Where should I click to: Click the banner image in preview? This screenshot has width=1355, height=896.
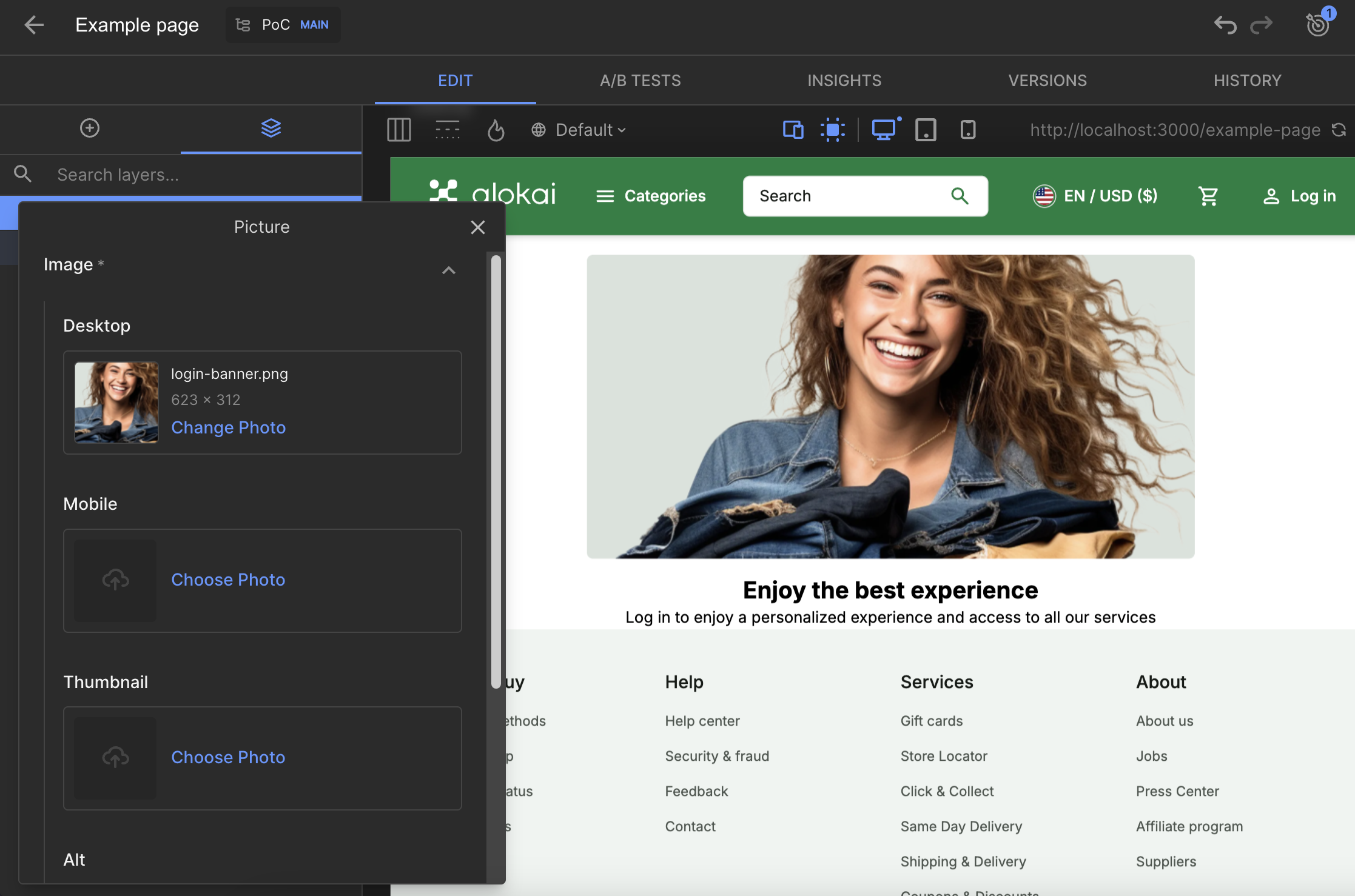click(x=890, y=406)
